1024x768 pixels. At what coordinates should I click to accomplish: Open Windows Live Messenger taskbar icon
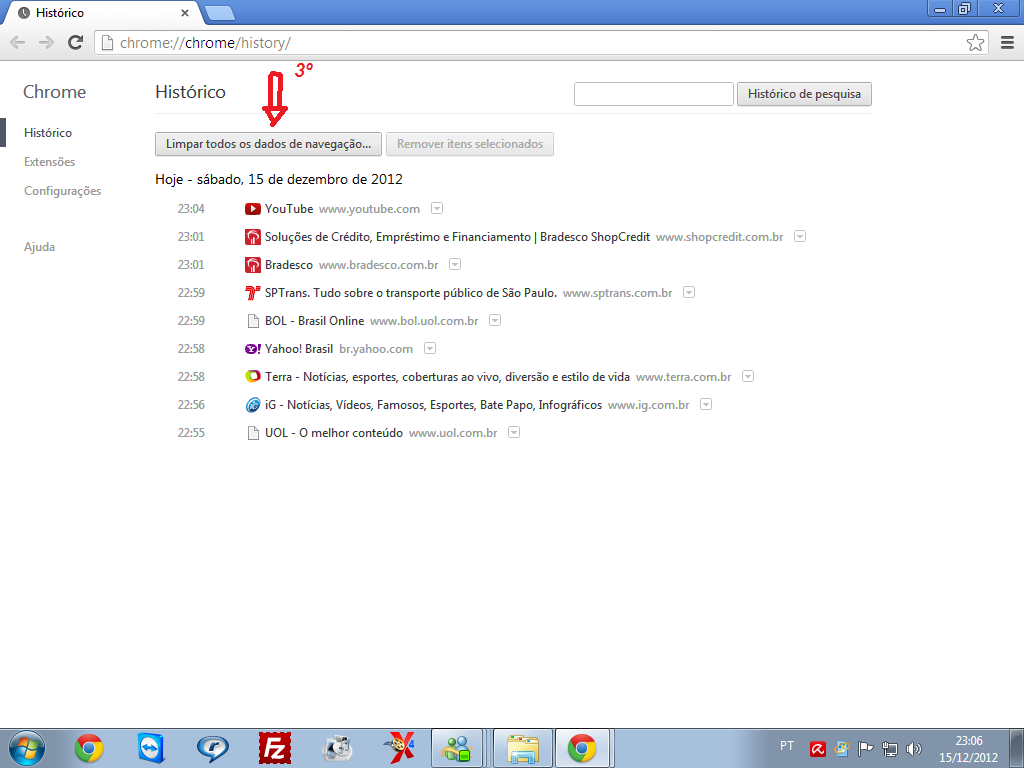pyautogui.click(x=457, y=748)
